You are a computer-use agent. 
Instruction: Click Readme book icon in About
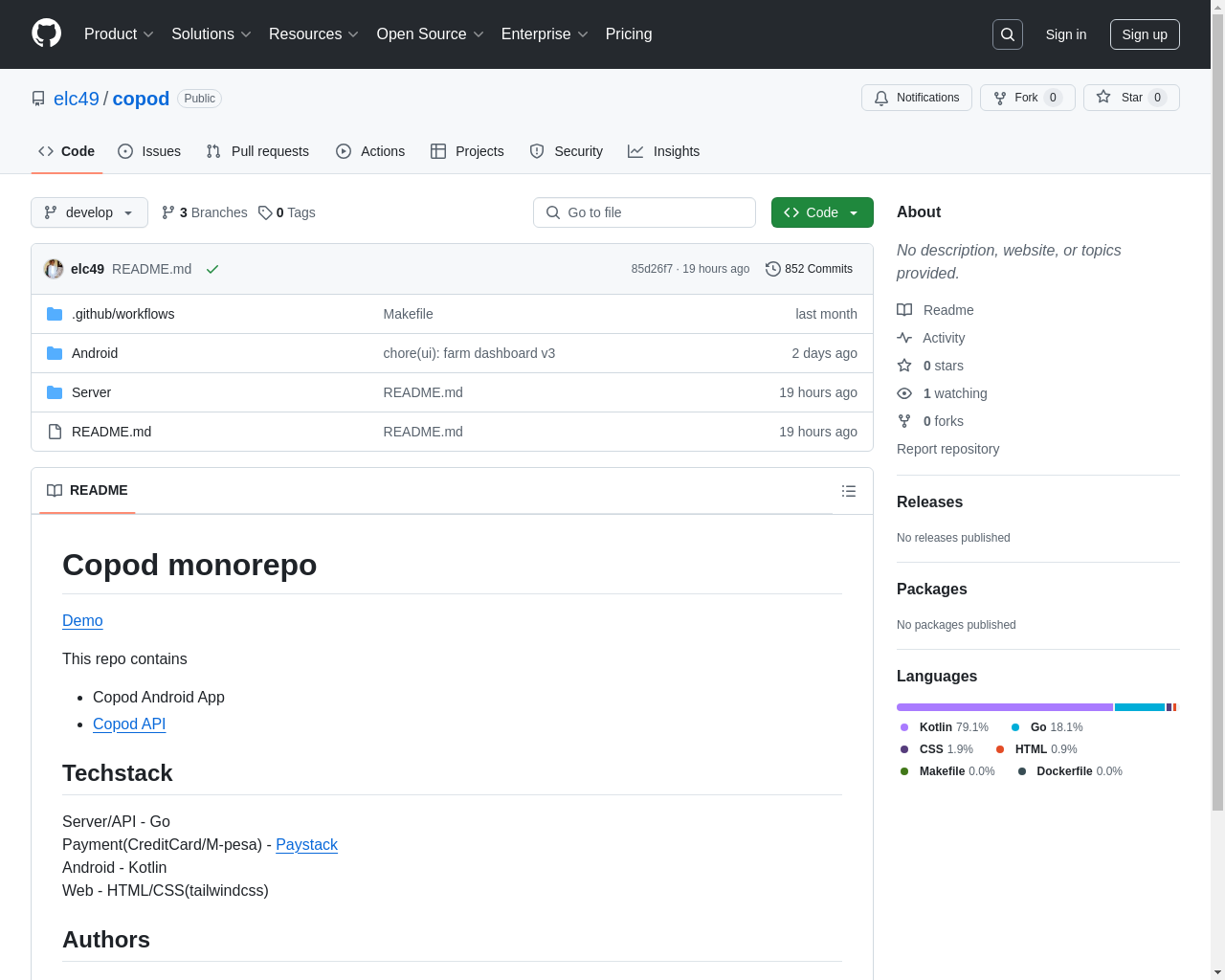904,310
